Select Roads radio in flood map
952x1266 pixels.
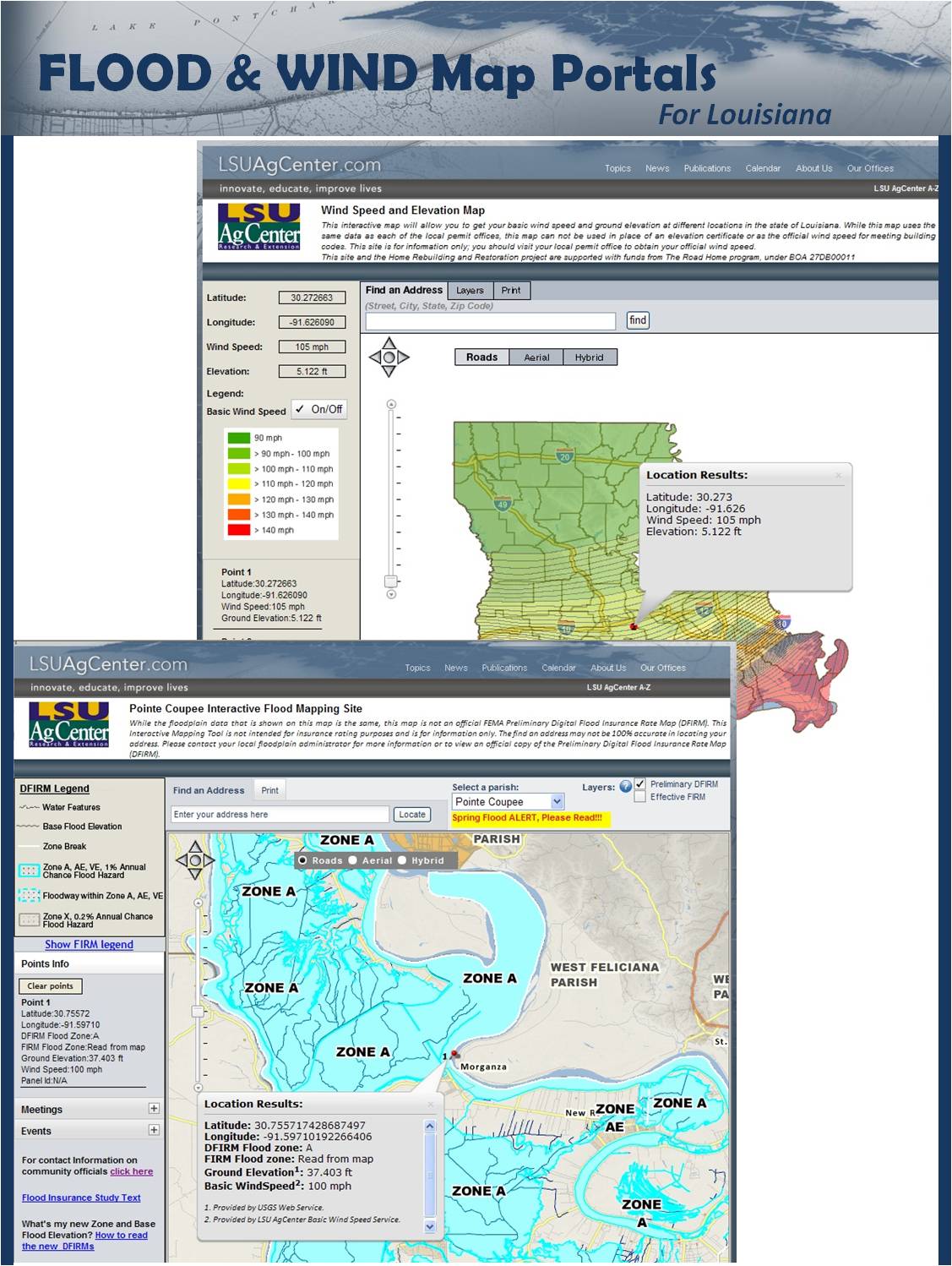(x=302, y=860)
